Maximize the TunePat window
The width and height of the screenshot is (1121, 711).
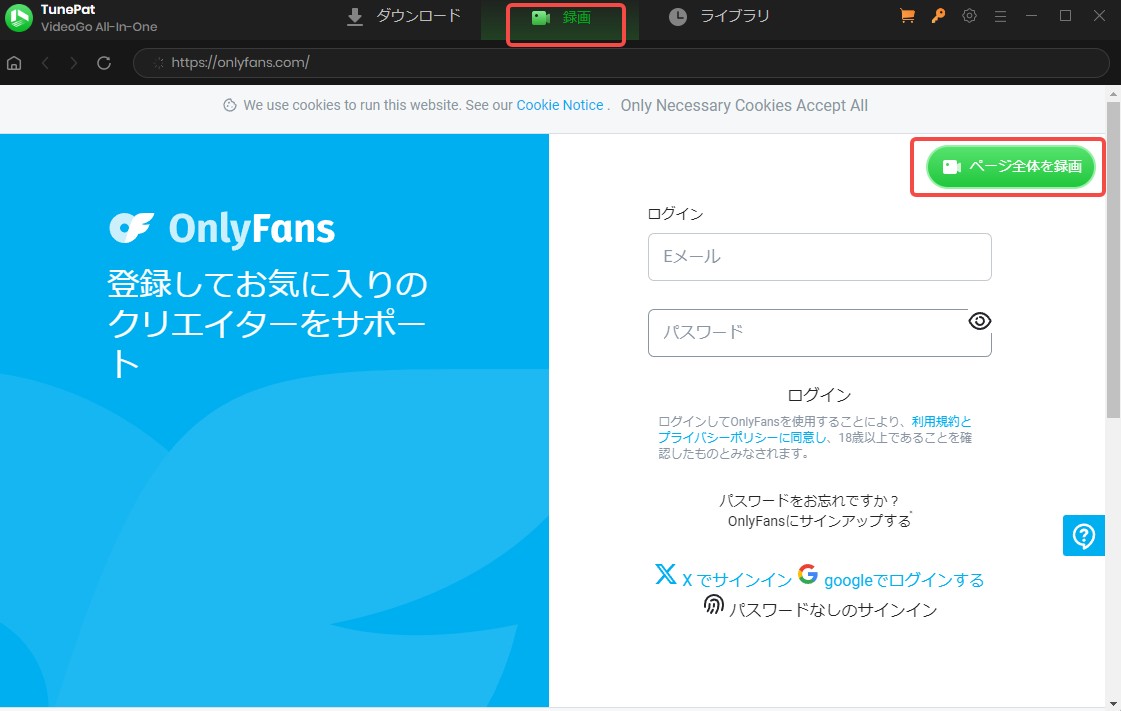(1065, 16)
